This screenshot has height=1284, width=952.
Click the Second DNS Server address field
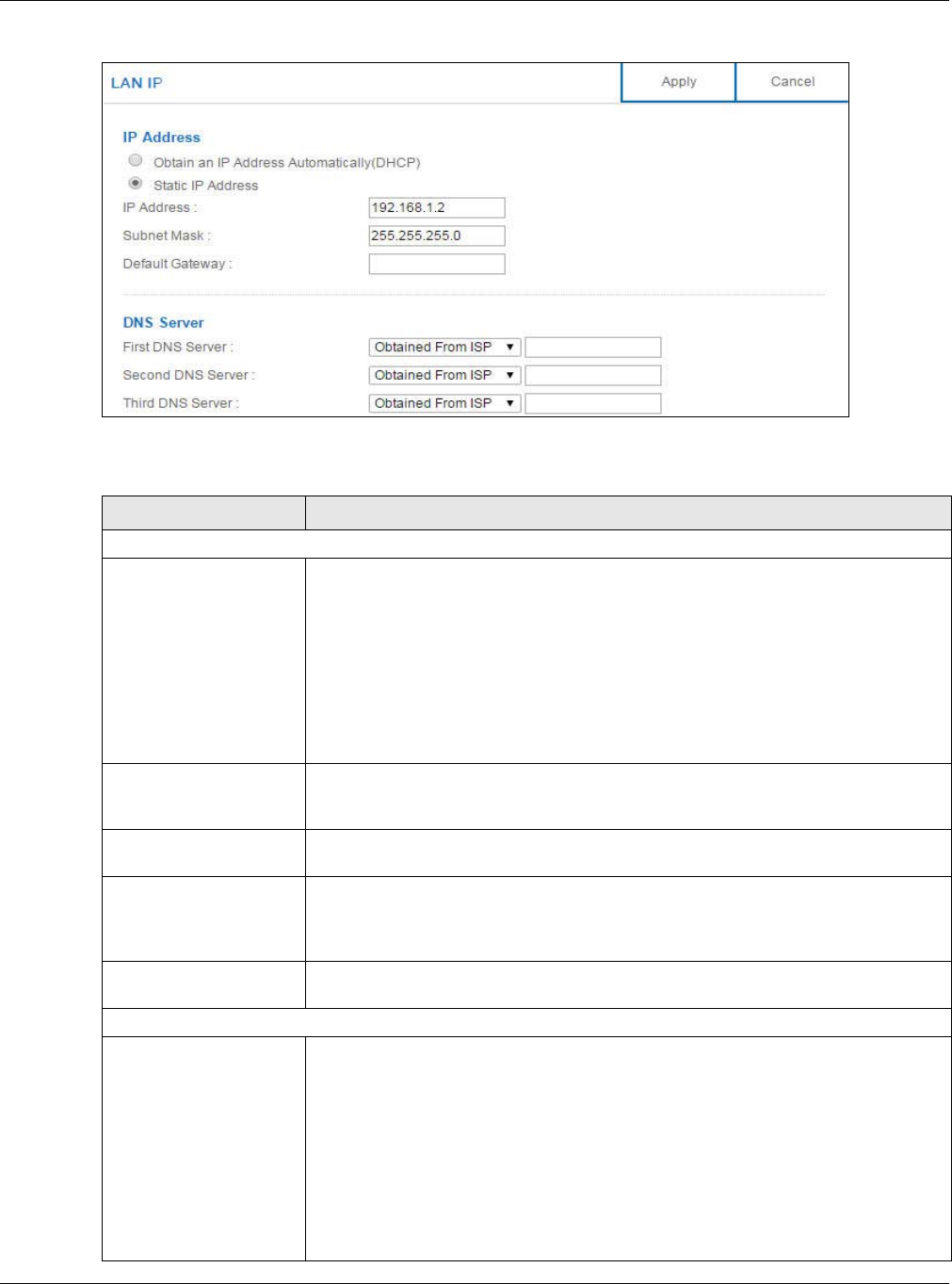click(593, 376)
